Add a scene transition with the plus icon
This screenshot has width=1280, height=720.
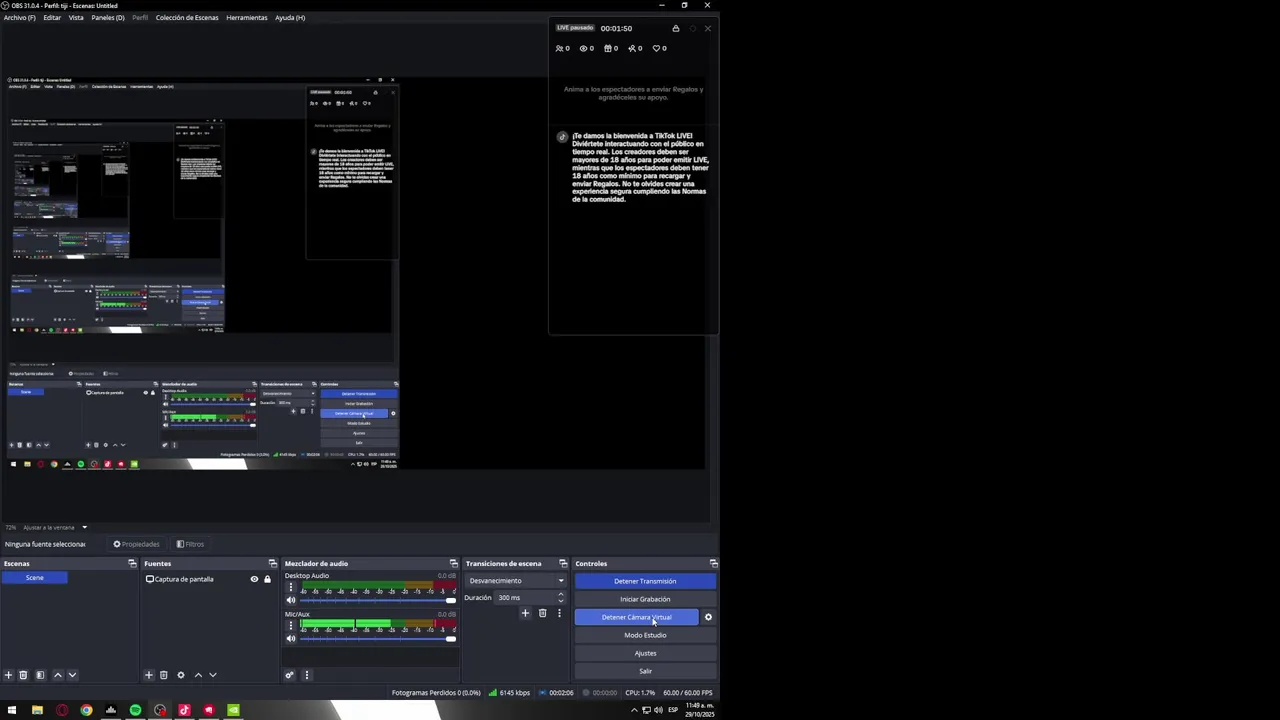(525, 613)
